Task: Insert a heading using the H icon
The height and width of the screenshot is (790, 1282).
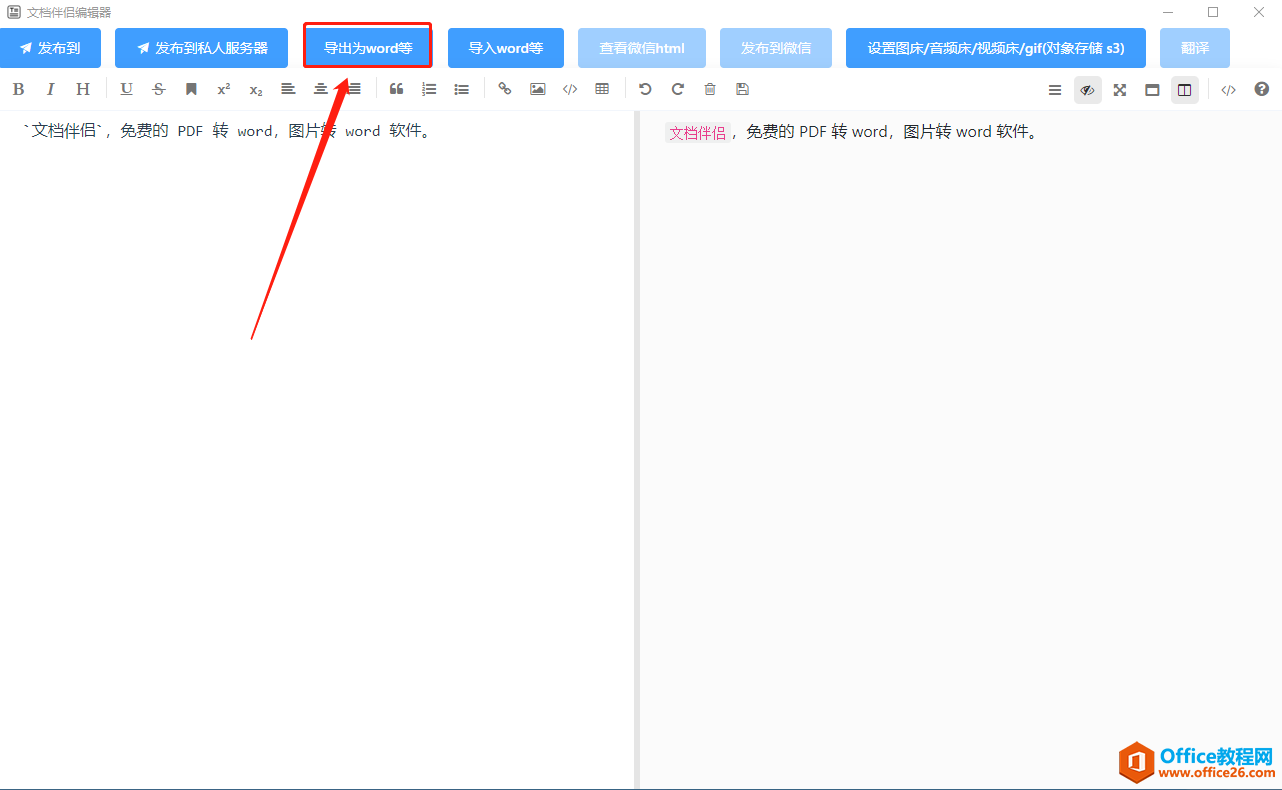Action: [x=83, y=89]
